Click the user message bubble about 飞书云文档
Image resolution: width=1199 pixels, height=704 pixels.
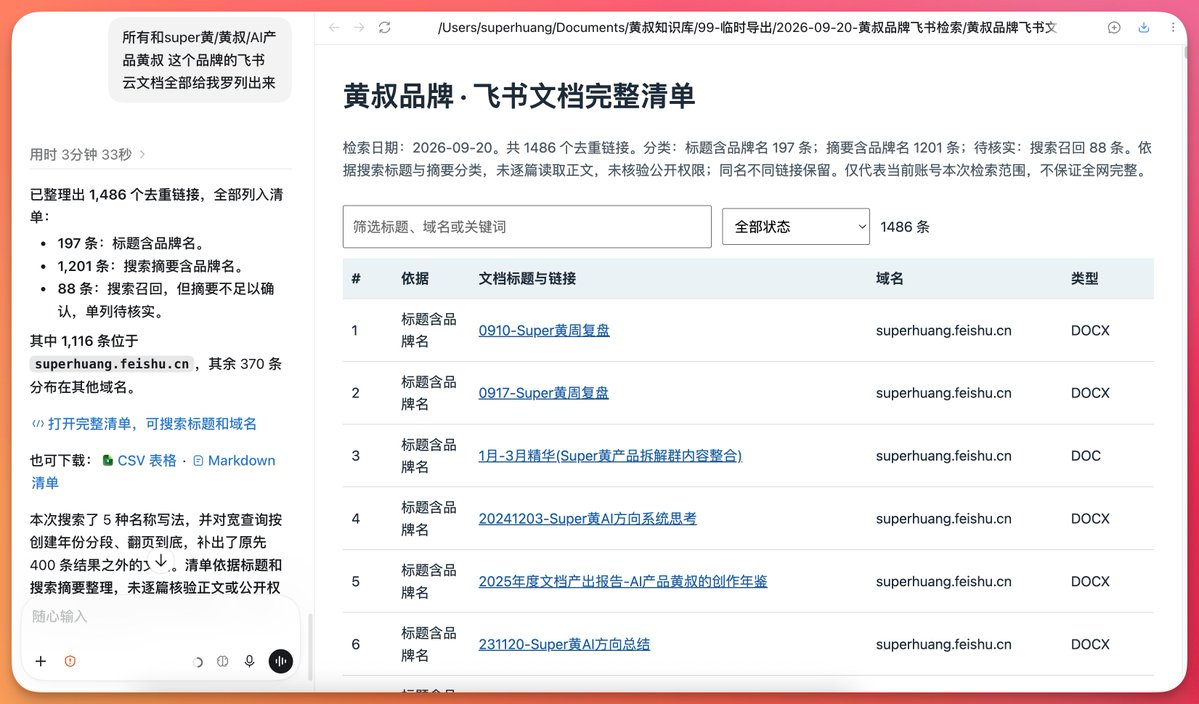point(200,60)
